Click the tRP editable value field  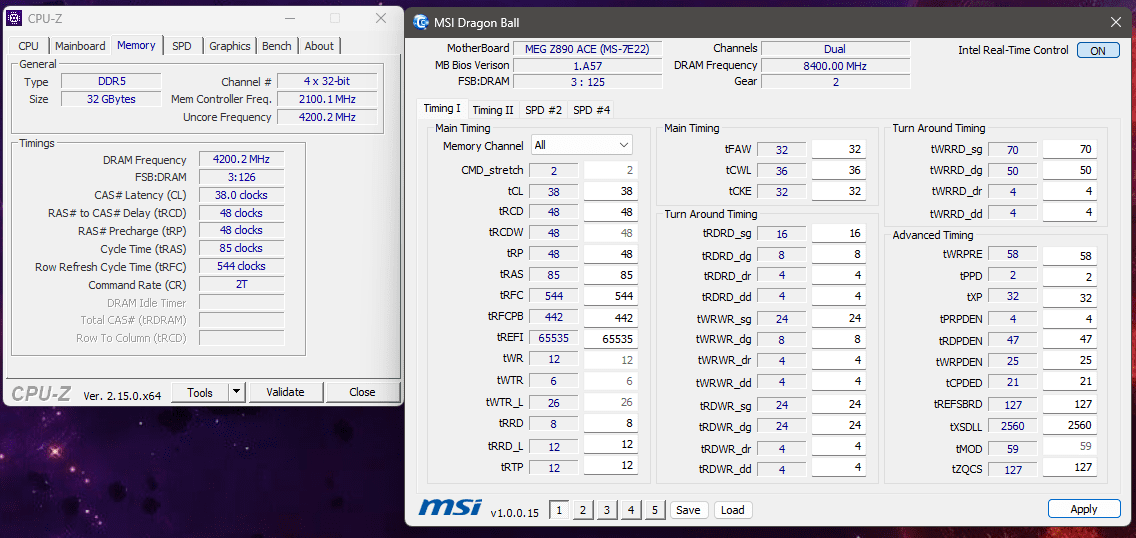611,254
